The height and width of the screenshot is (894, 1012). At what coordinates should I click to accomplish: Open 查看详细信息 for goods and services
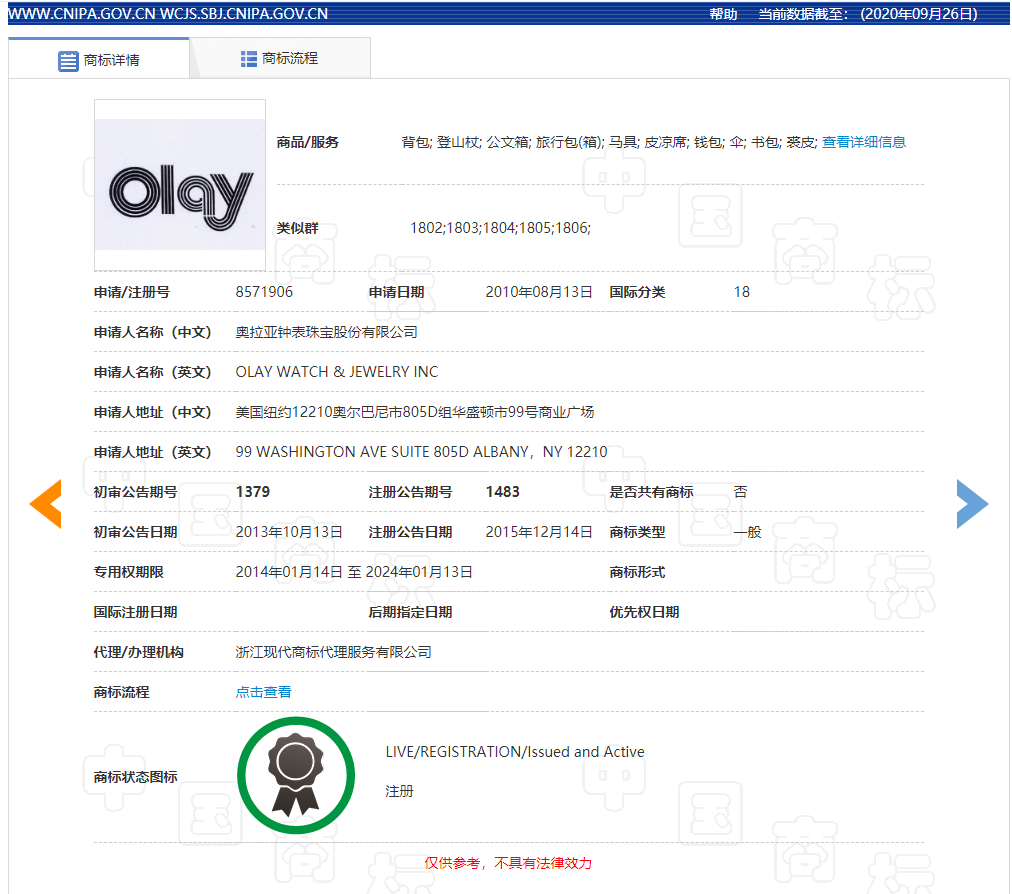(863, 142)
